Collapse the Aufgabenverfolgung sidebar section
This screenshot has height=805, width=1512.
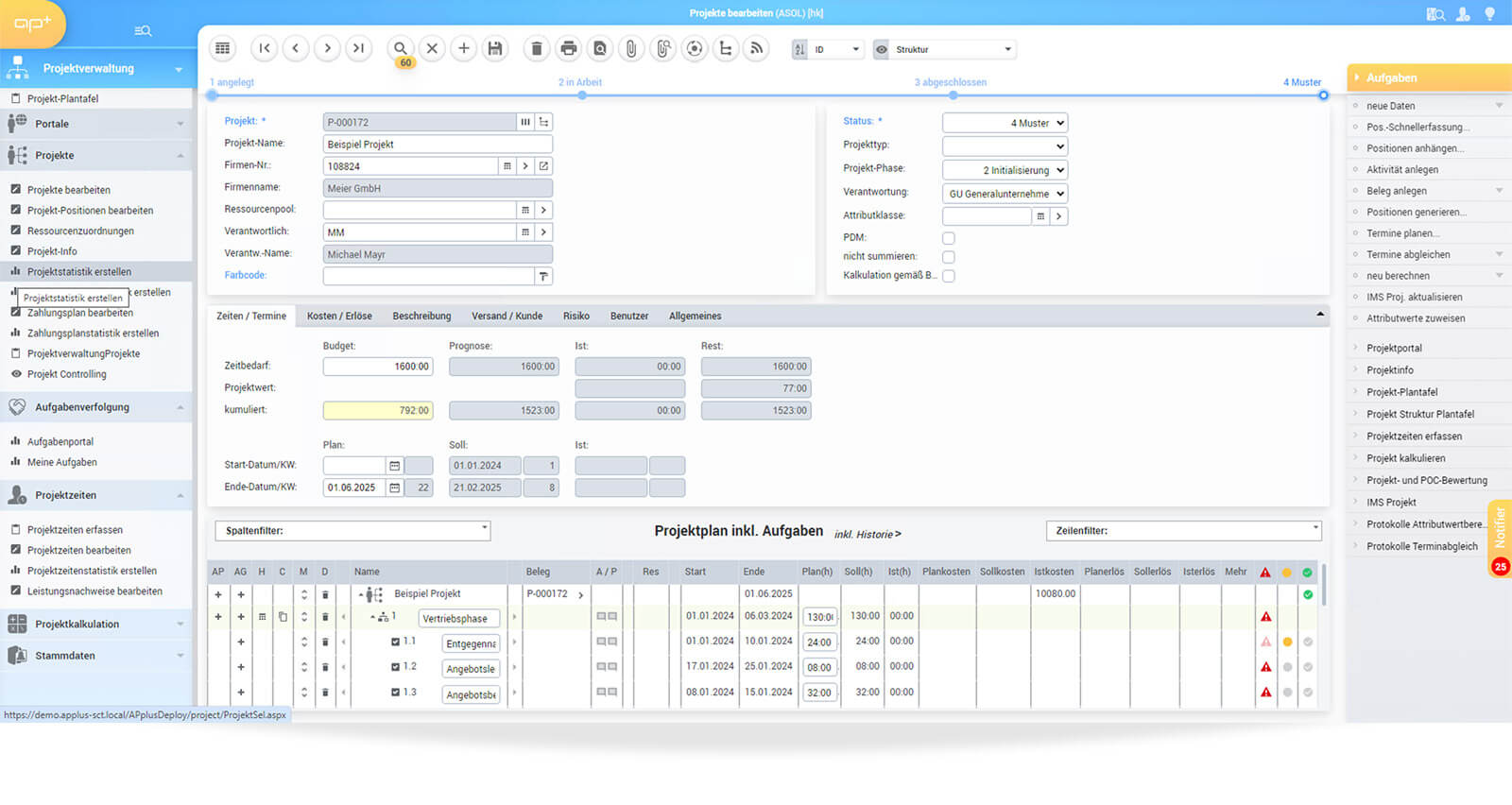95,407
